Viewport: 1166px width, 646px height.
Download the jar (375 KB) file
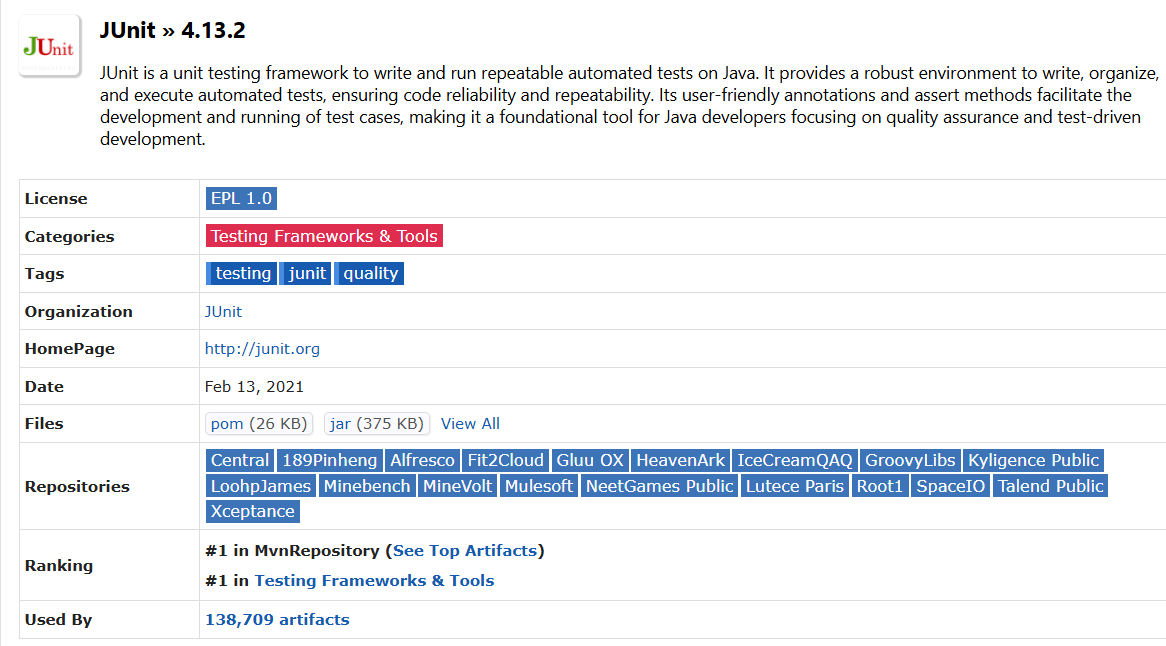377,424
